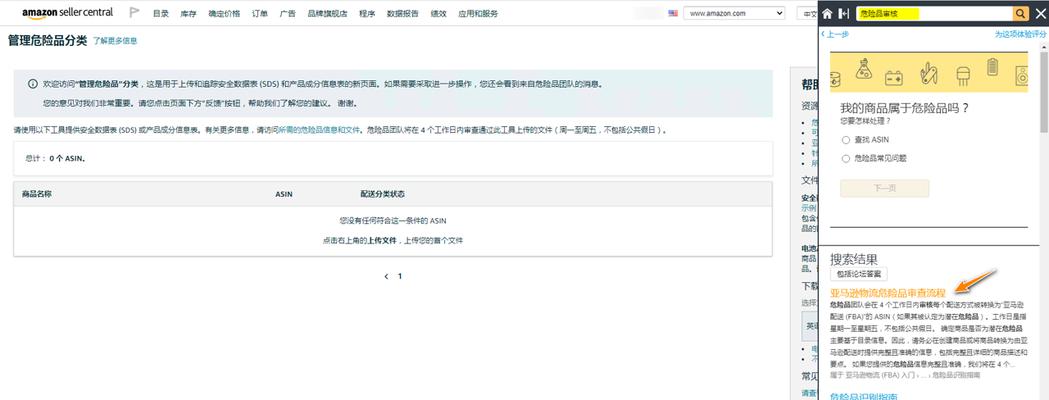Open the 目录 menu
The image size is (1049, 400).
click(161, 13)
